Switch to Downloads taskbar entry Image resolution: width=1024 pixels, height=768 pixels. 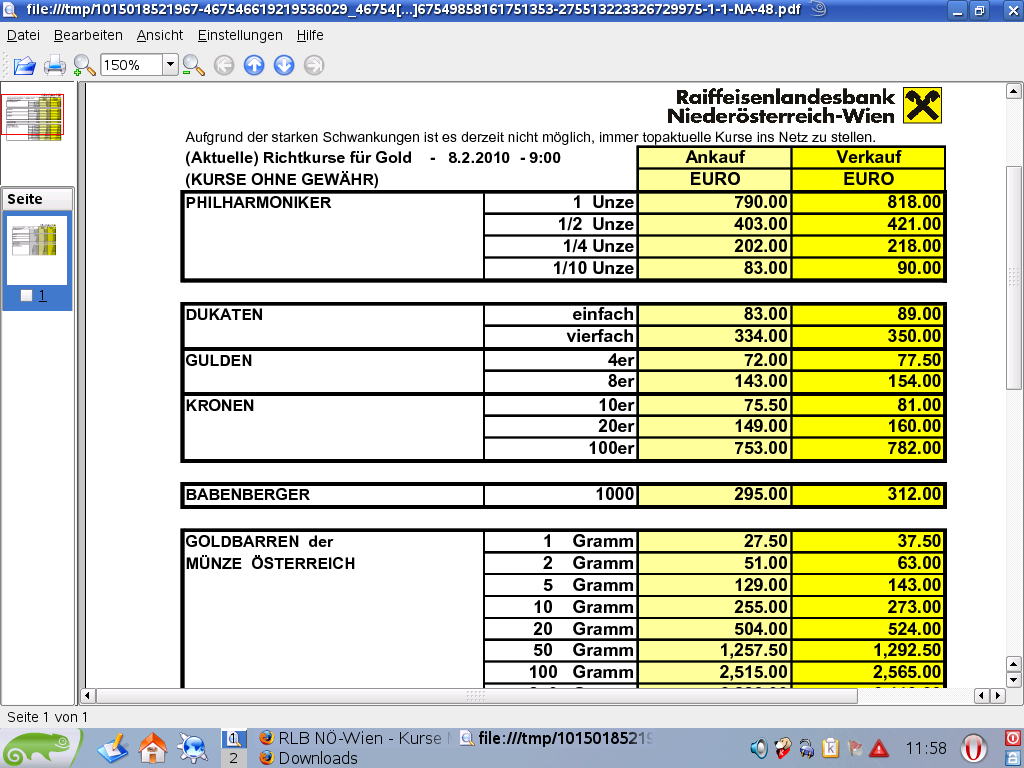coord(309,758)
